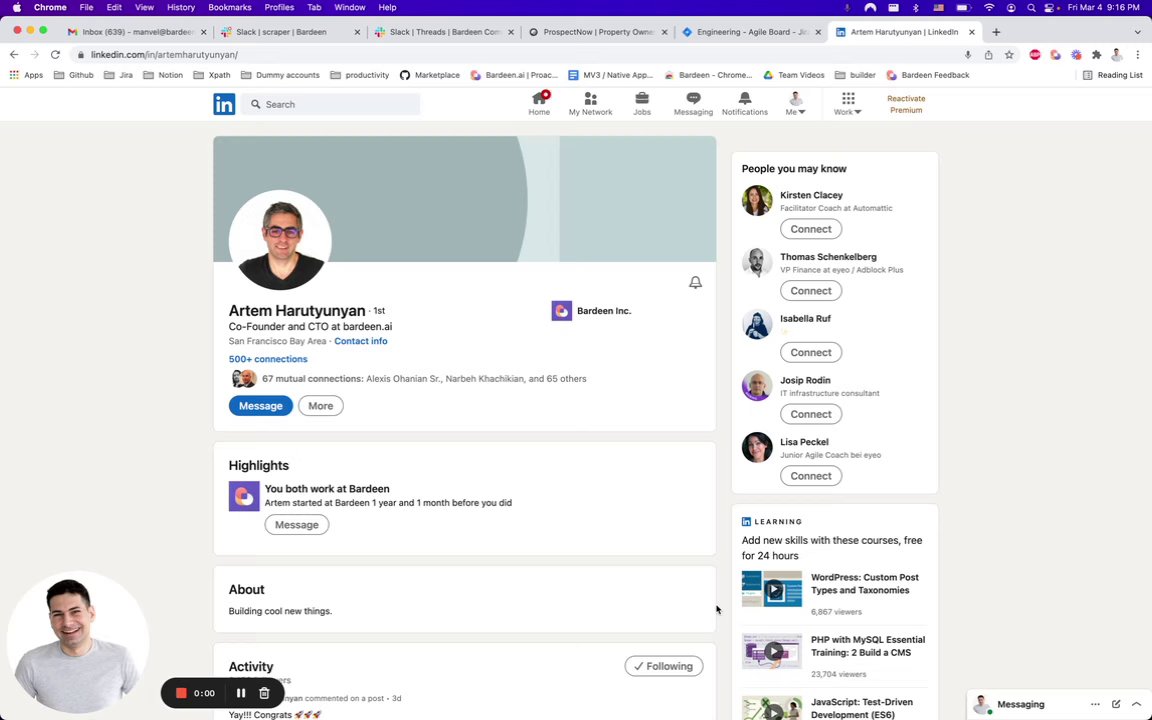
Task: Open the Jobs briefcase icon
Action: [x=642, y=104]
